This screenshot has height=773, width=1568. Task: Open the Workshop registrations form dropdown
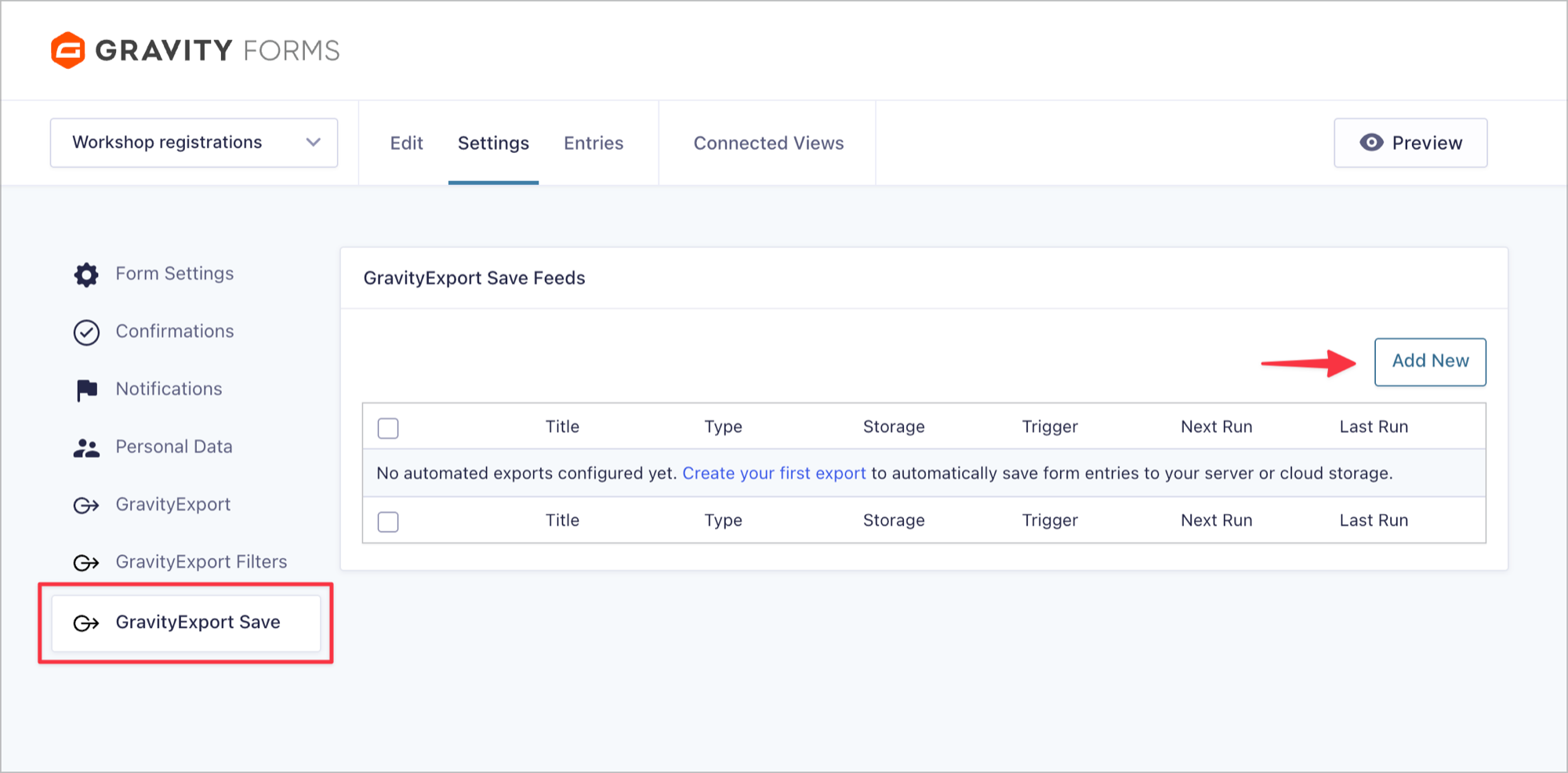click(194, 143)
